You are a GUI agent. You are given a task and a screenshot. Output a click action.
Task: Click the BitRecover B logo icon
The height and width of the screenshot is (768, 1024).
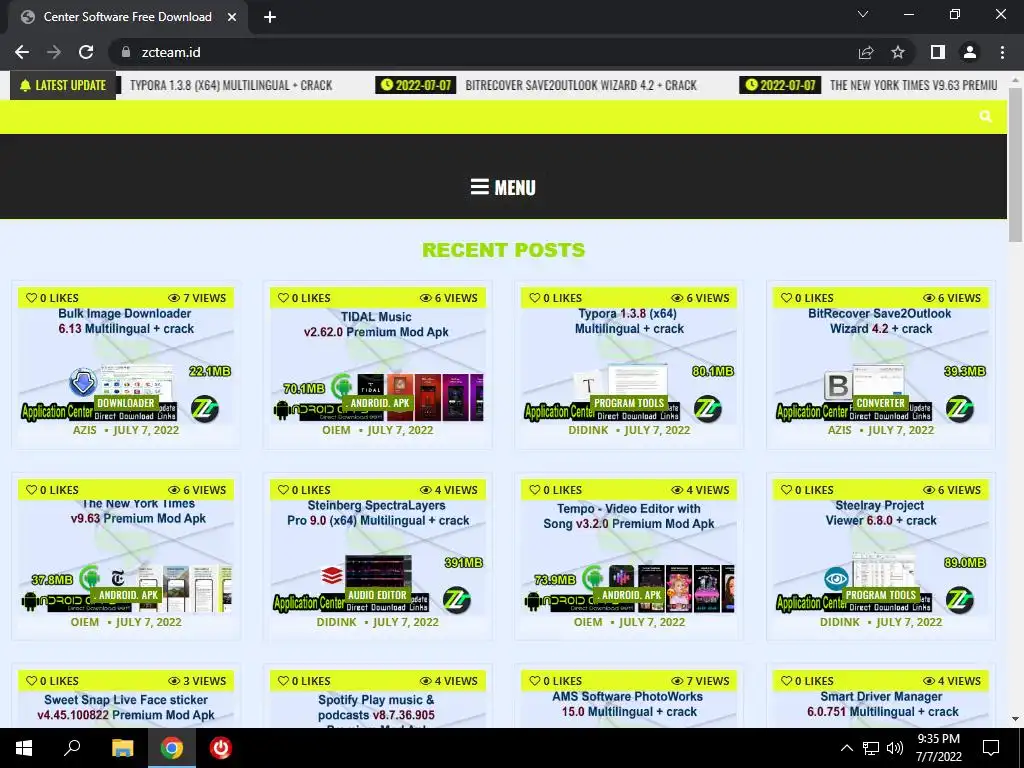click(x=838, y=385)
